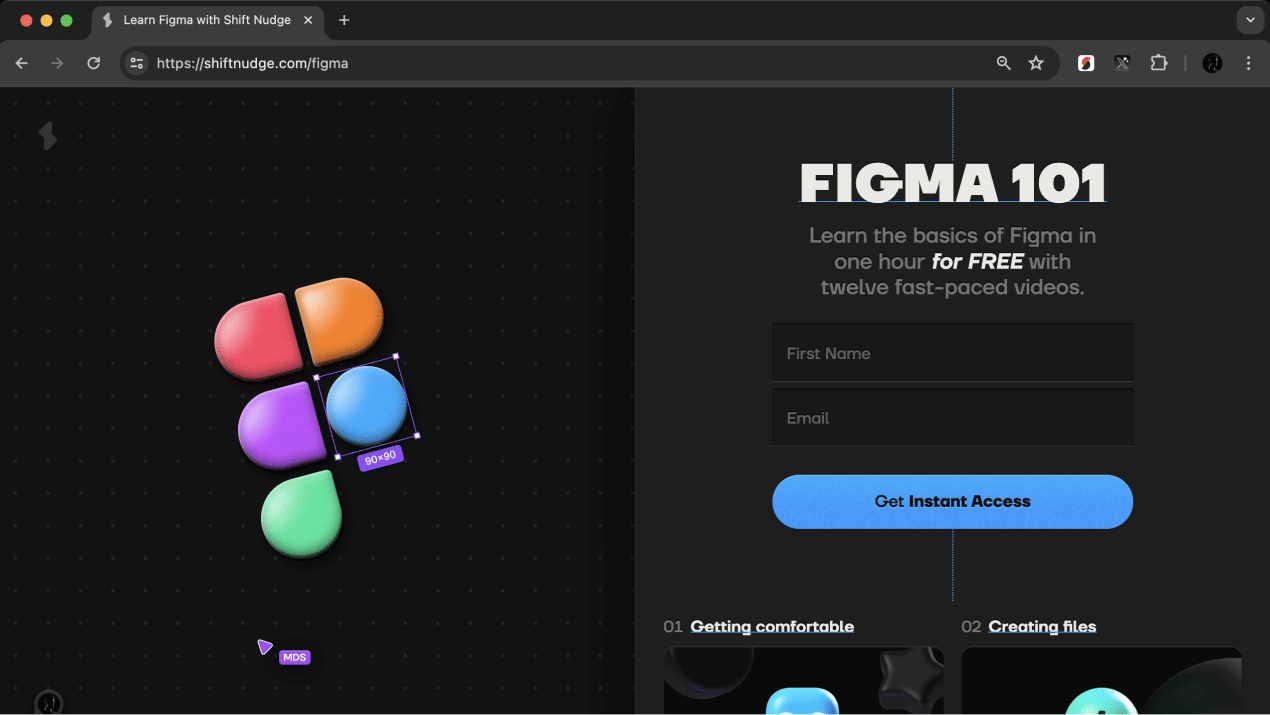Reload the current page
This screenshot has height=715, width=1270.
point(93,63)
